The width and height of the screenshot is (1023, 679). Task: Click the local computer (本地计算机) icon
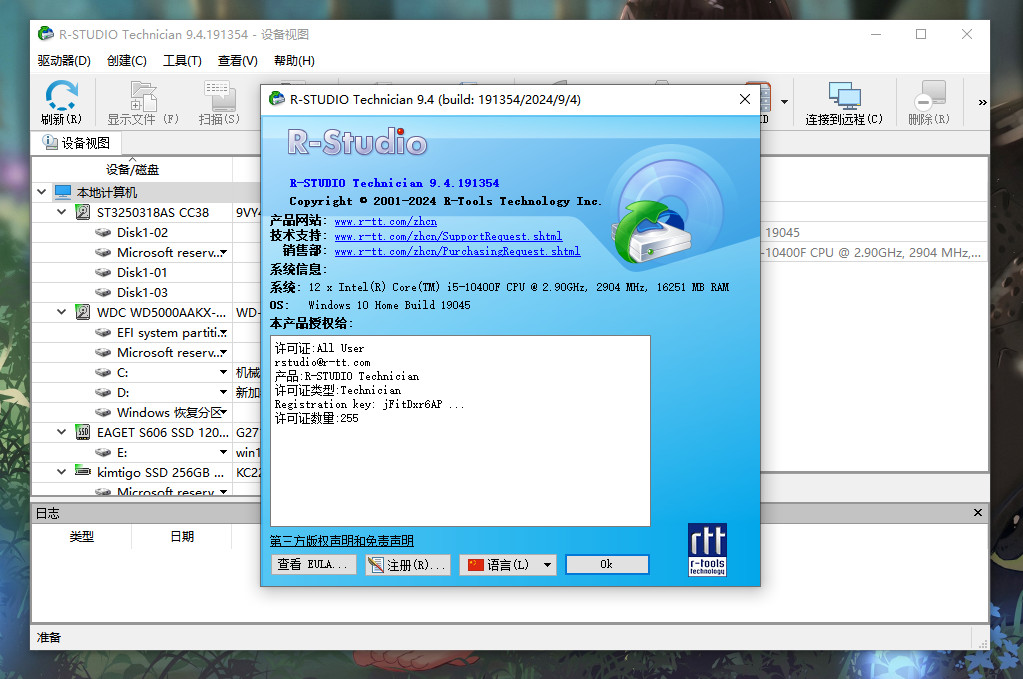(x=63, y=192)
